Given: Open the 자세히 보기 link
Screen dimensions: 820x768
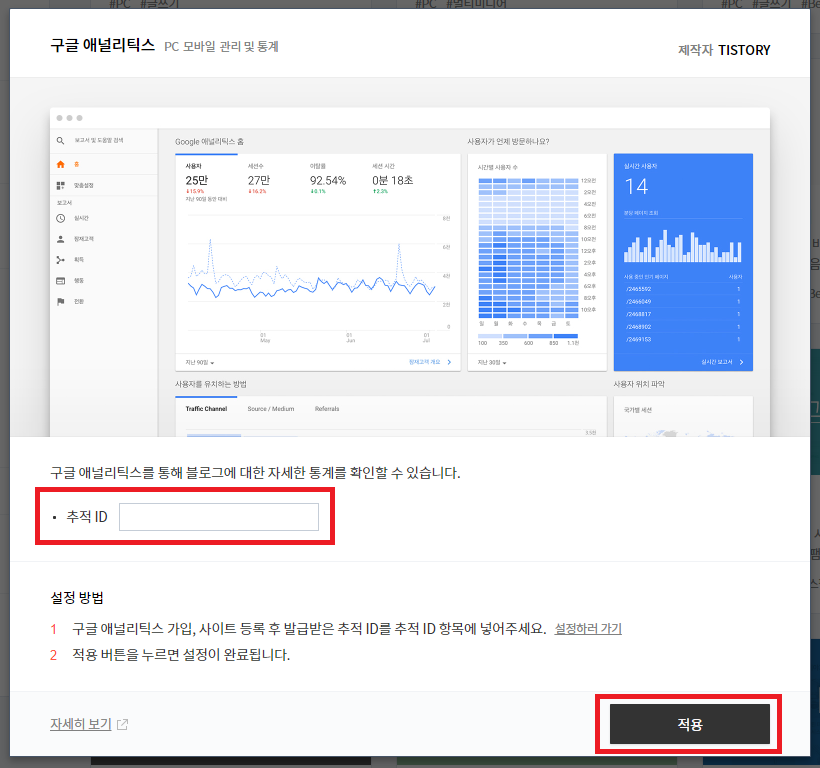Looking at the screenshot, I should click(x=81, y=724).
